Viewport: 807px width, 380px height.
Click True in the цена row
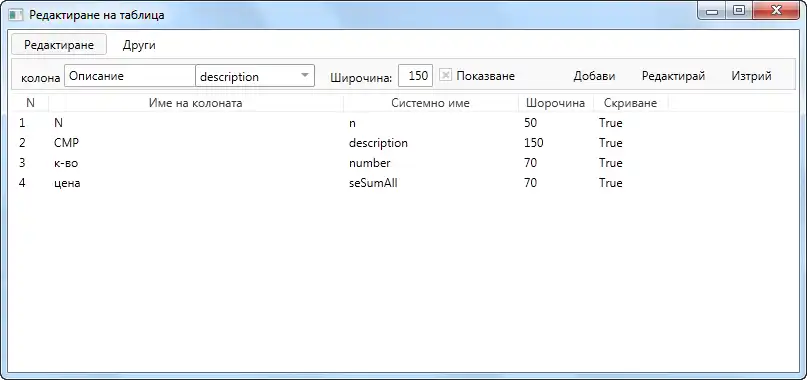coord(611,183)
